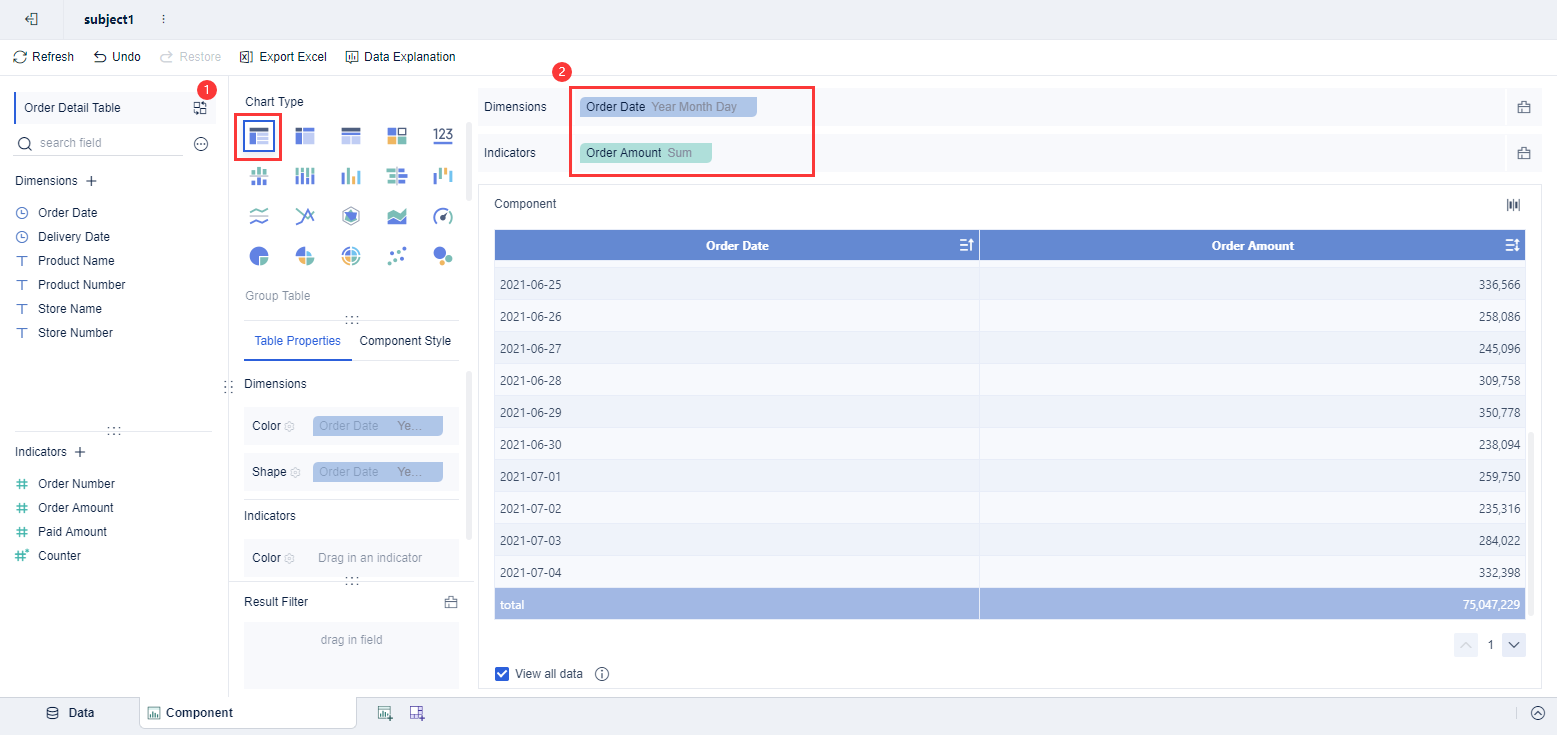The image size is (1557, 735).
Task: Sort the Order Date column
Action: click(x=964, y=245)
